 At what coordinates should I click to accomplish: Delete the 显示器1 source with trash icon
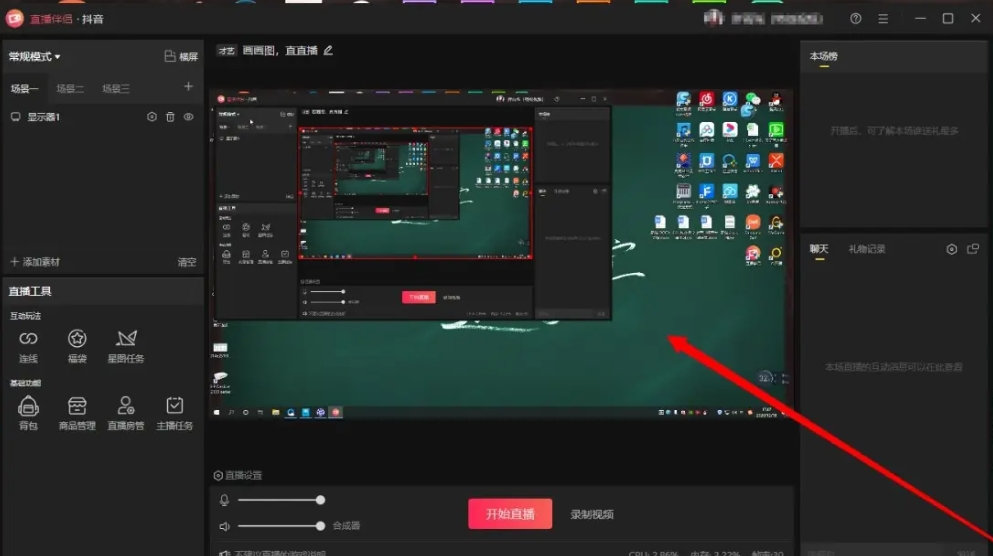pos(170,117)
